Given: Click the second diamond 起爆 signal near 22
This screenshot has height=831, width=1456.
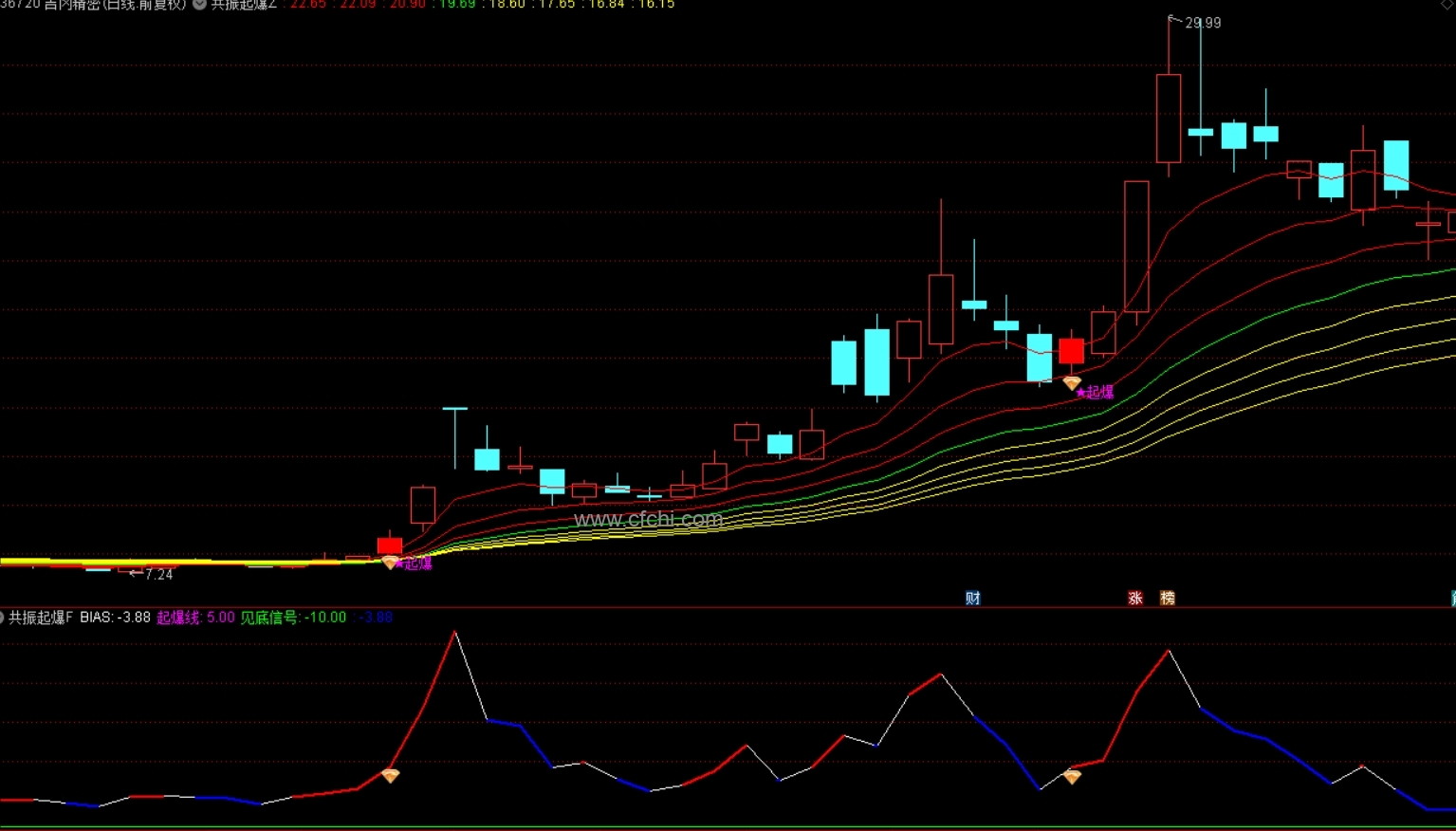Looking at the screenshot, I should coord(1072,383).
